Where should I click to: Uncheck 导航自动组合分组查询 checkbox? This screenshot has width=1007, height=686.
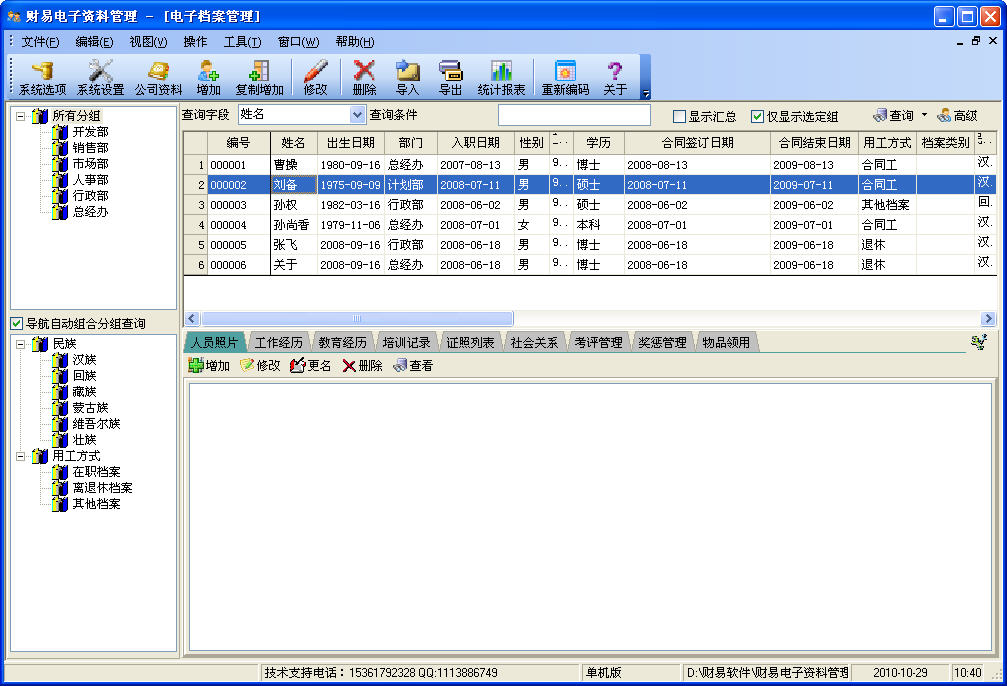tap(17, 323)
